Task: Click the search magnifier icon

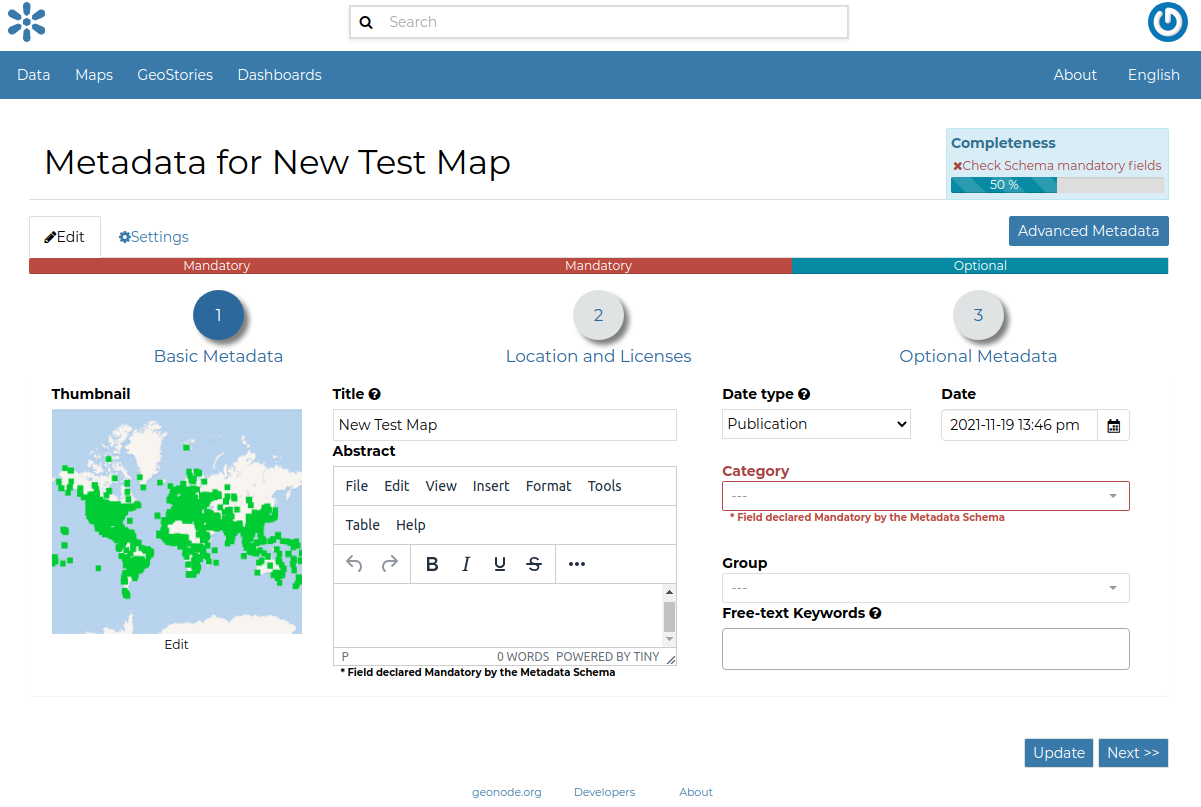Action: (366, 21)
